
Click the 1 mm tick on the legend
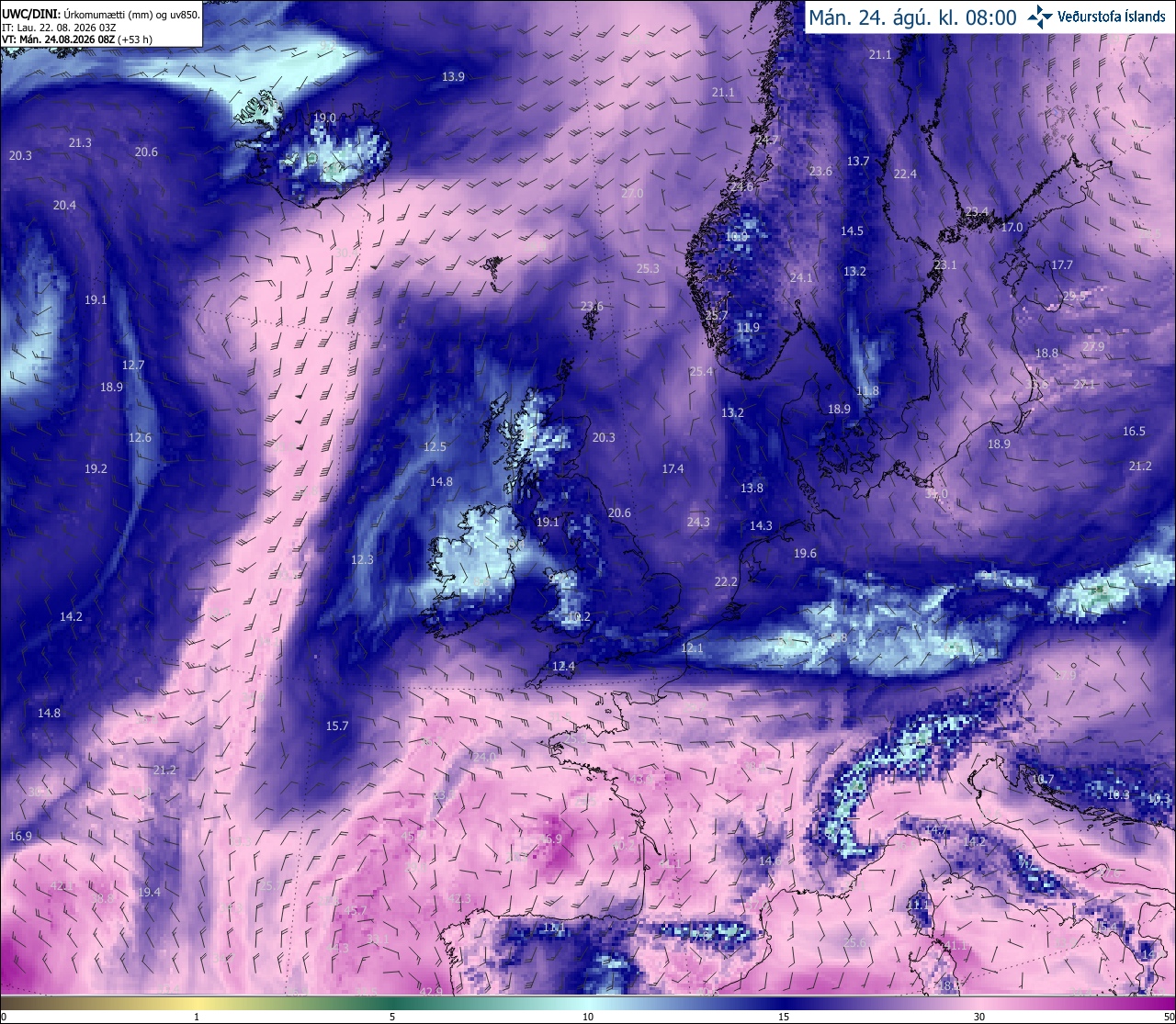197,1017
